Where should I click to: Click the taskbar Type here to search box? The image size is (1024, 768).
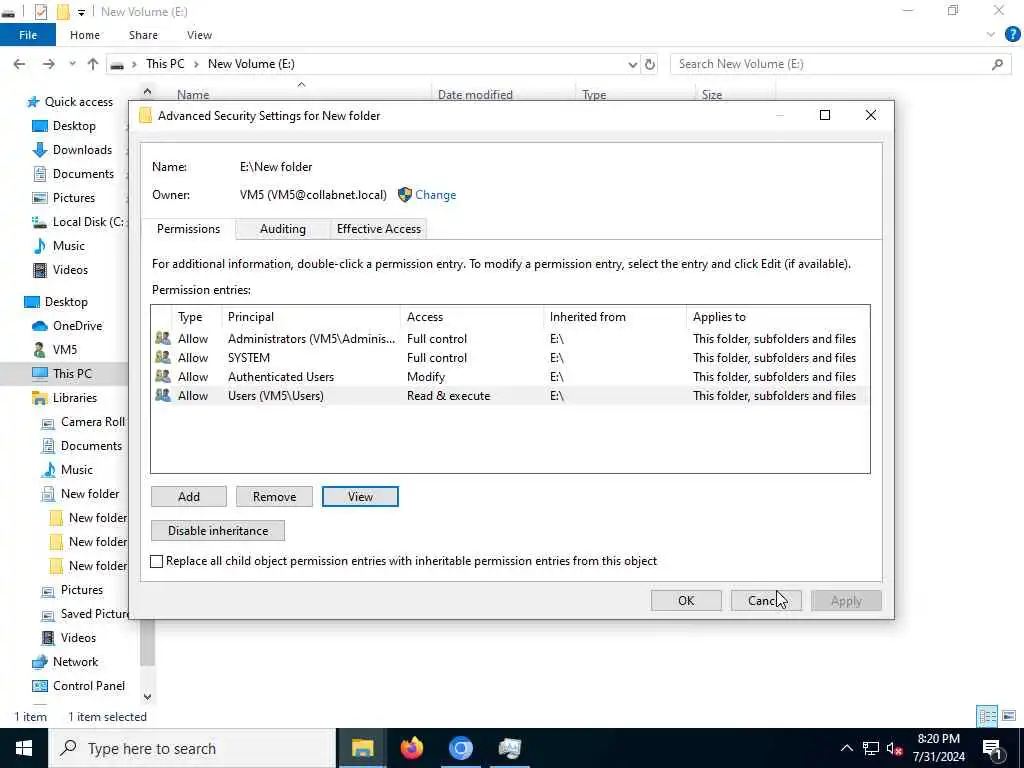pos(193,748)
